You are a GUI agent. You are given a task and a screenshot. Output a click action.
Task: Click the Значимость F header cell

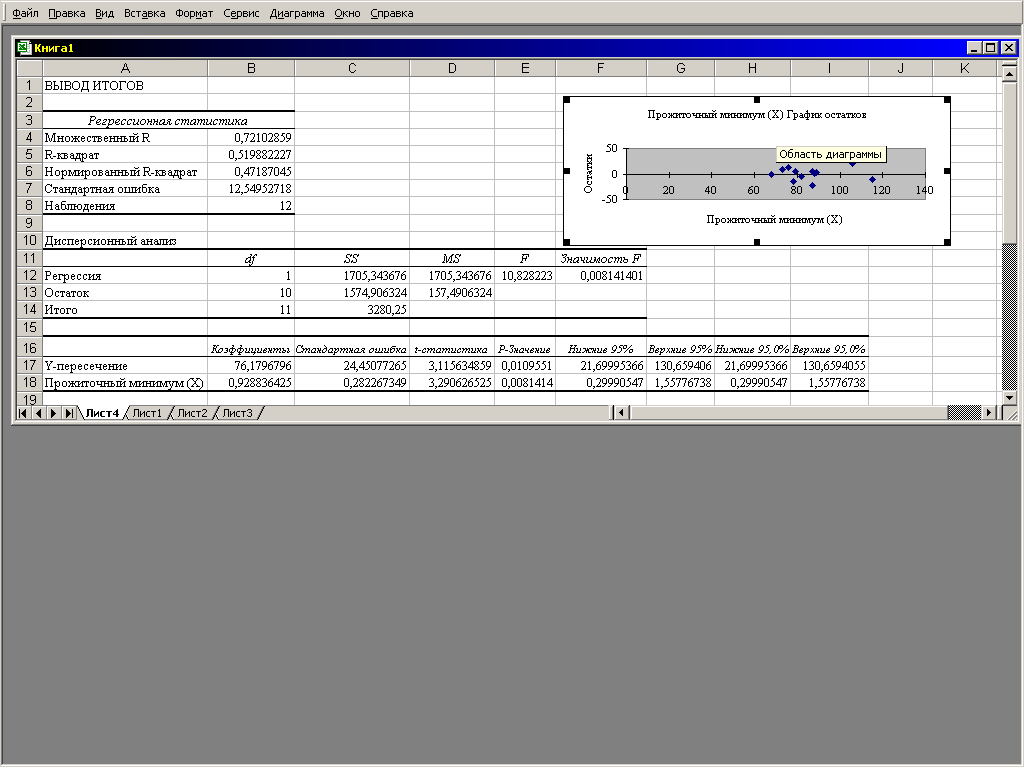click(601, 259)
